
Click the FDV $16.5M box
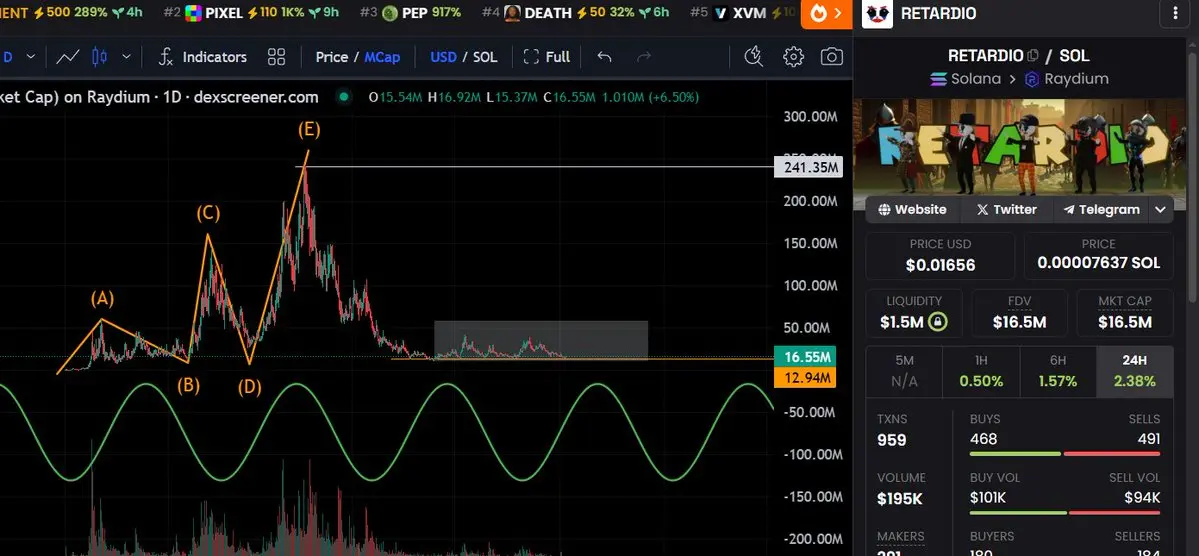coord(1019,313)
